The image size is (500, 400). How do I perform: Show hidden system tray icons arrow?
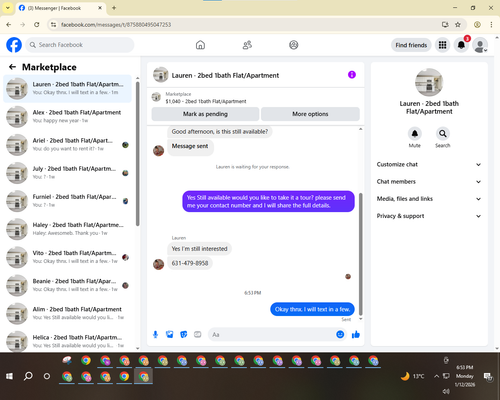[x=436, y=376]
